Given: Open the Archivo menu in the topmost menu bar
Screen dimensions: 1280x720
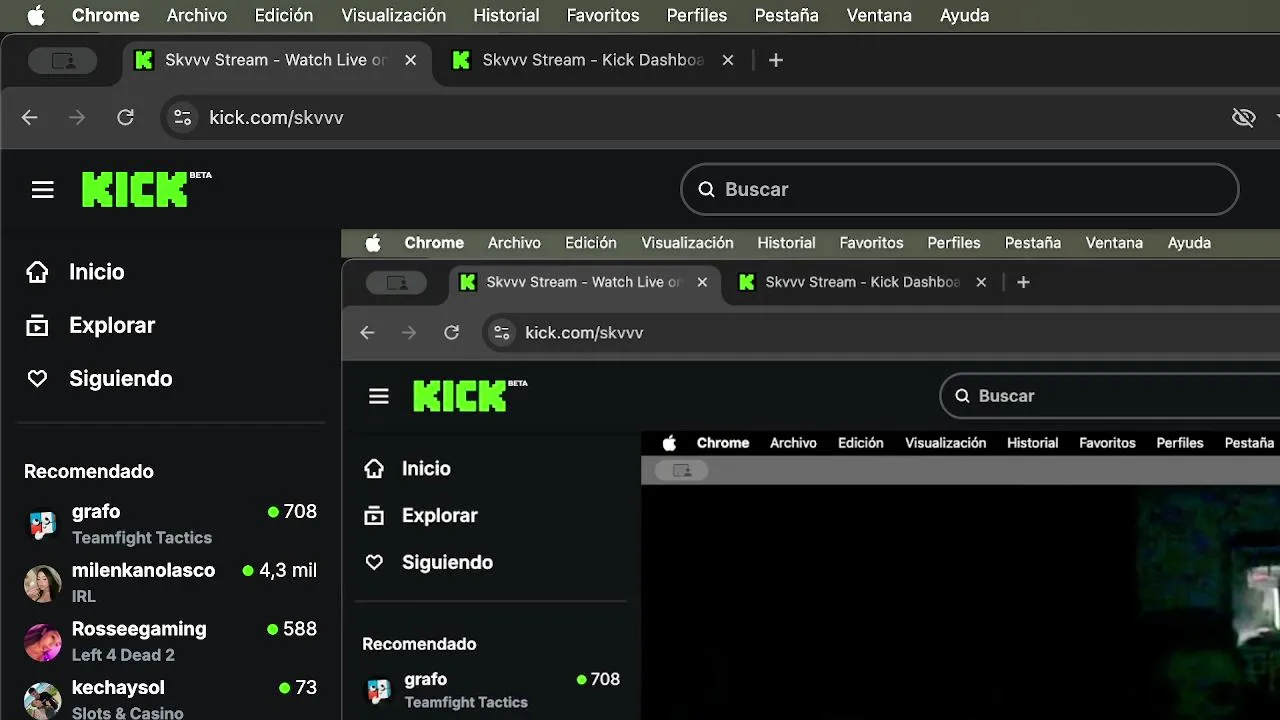Looking at the screenshot, I should [197, 15].
